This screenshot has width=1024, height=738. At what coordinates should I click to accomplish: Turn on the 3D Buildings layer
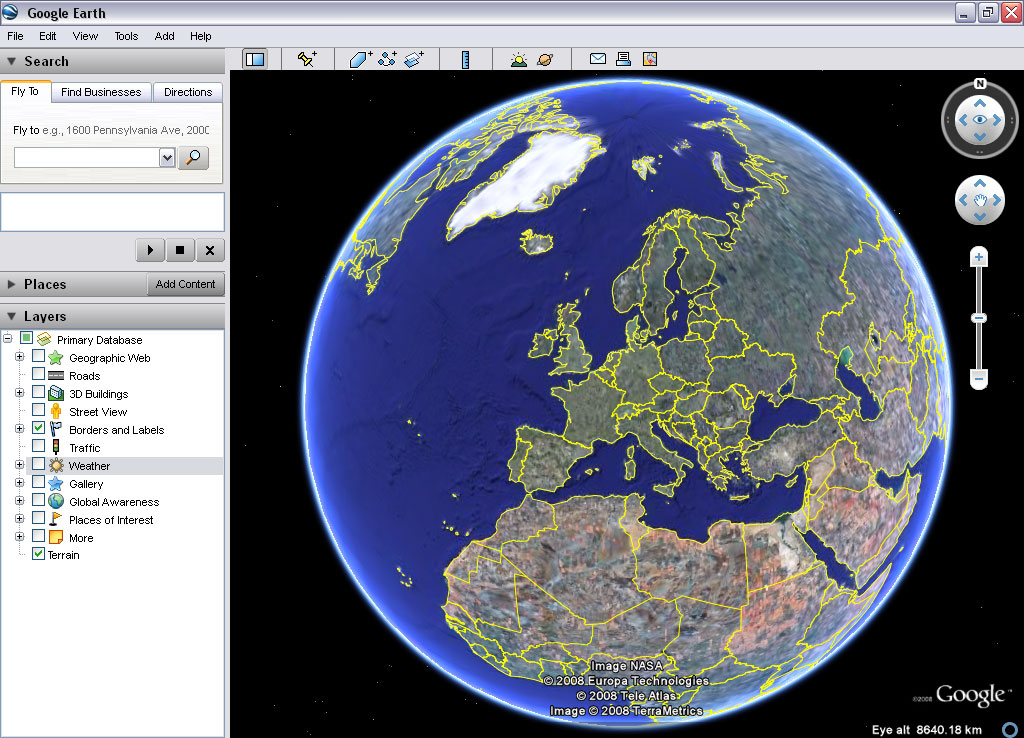click(x=39, y=392)
